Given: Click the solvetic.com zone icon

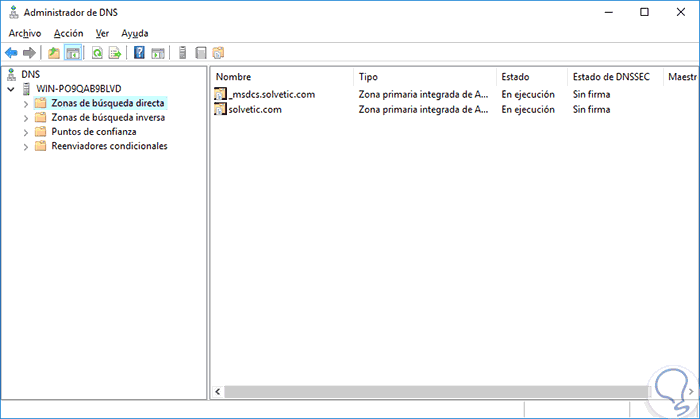Looking at the screenshot, I should click(220, 109).
